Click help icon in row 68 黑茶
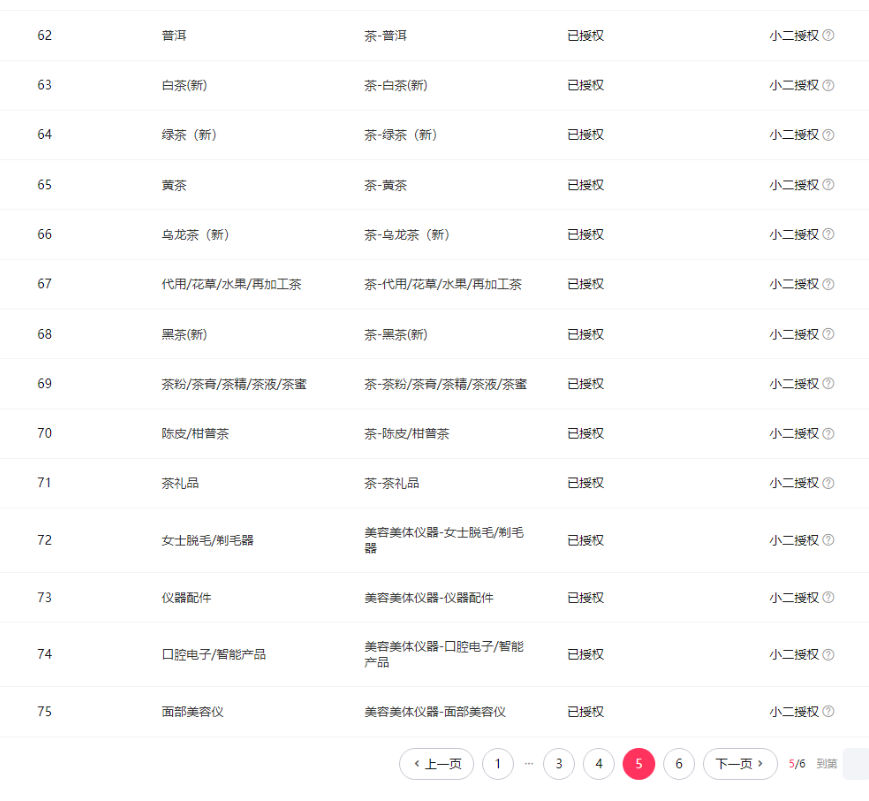Viewport: 869px width, 801px height. (x=828, y=335)
